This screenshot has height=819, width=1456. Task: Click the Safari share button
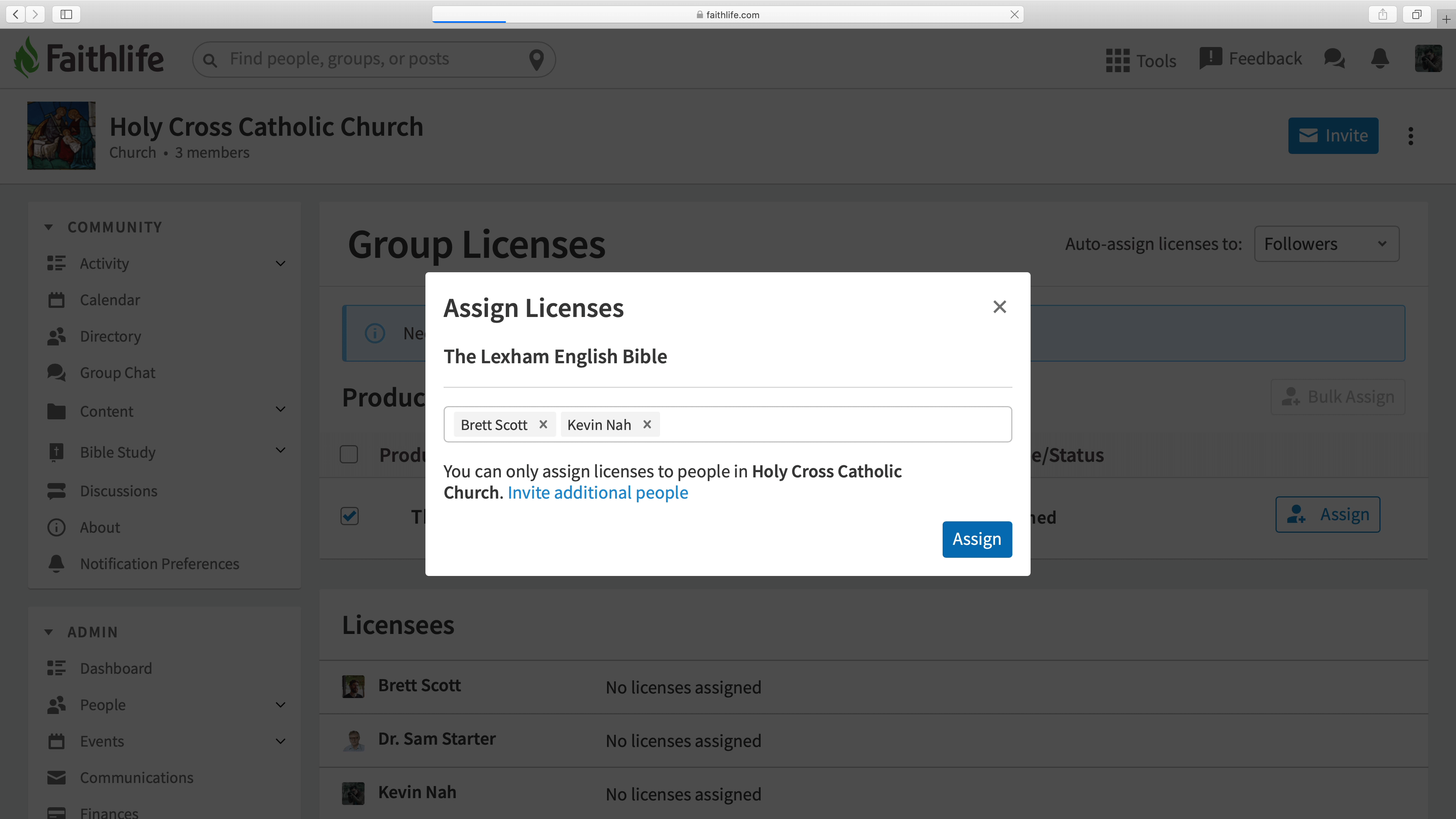pos(1382,14)
